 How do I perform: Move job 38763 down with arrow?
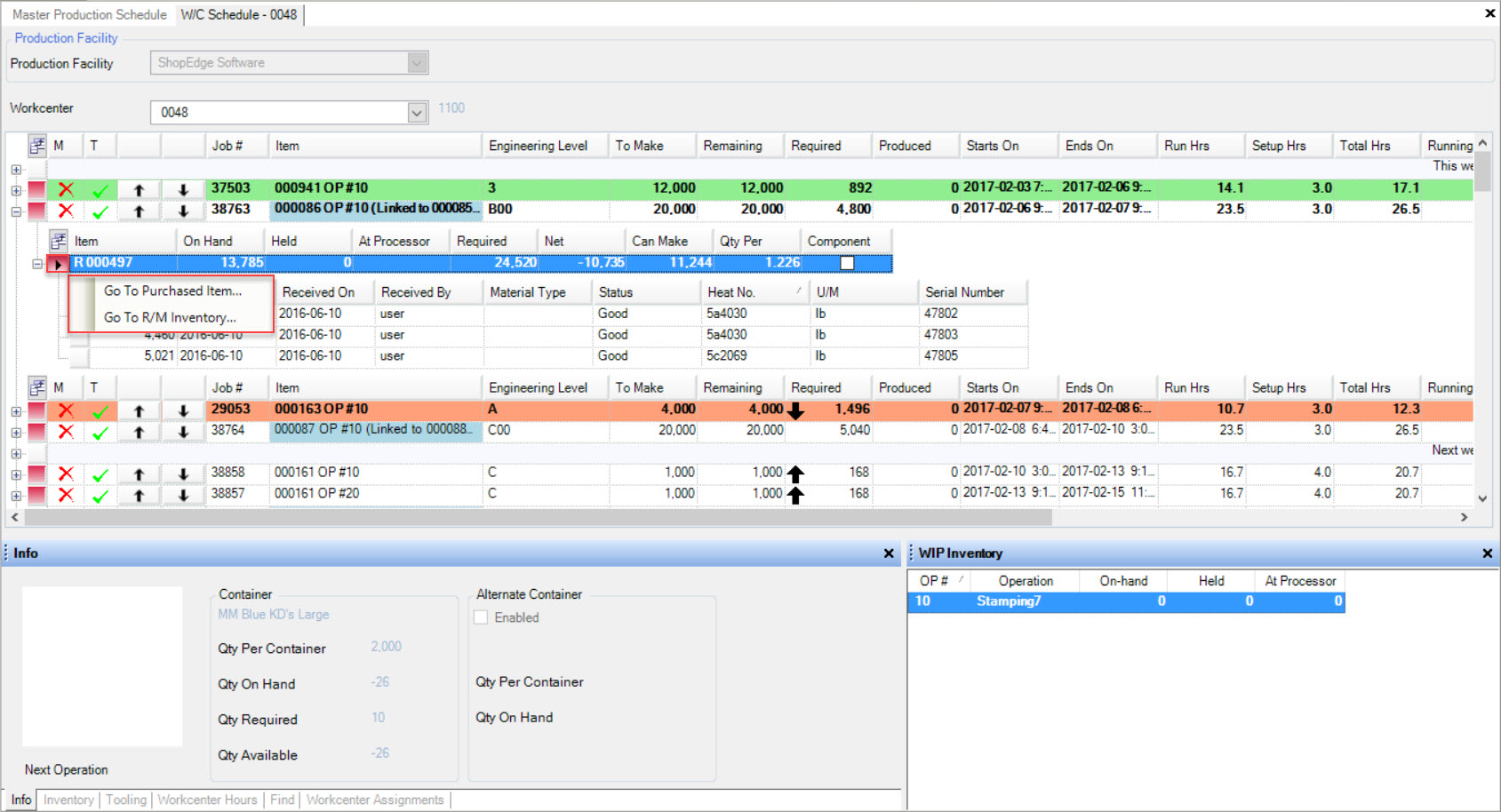(183, 211)
